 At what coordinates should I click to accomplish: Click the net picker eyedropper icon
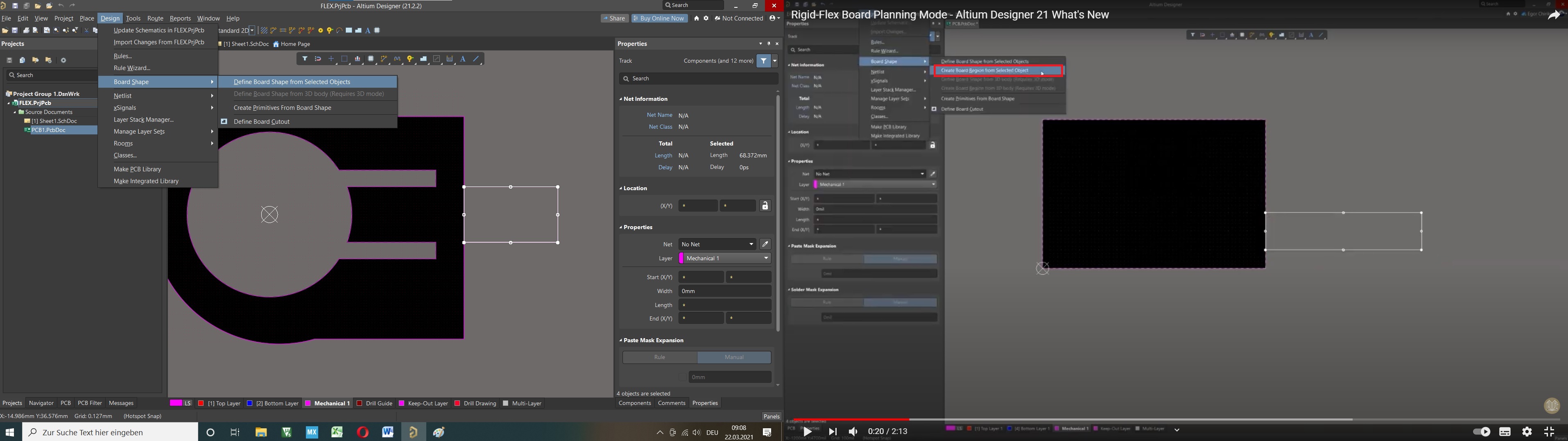[765, 244]
